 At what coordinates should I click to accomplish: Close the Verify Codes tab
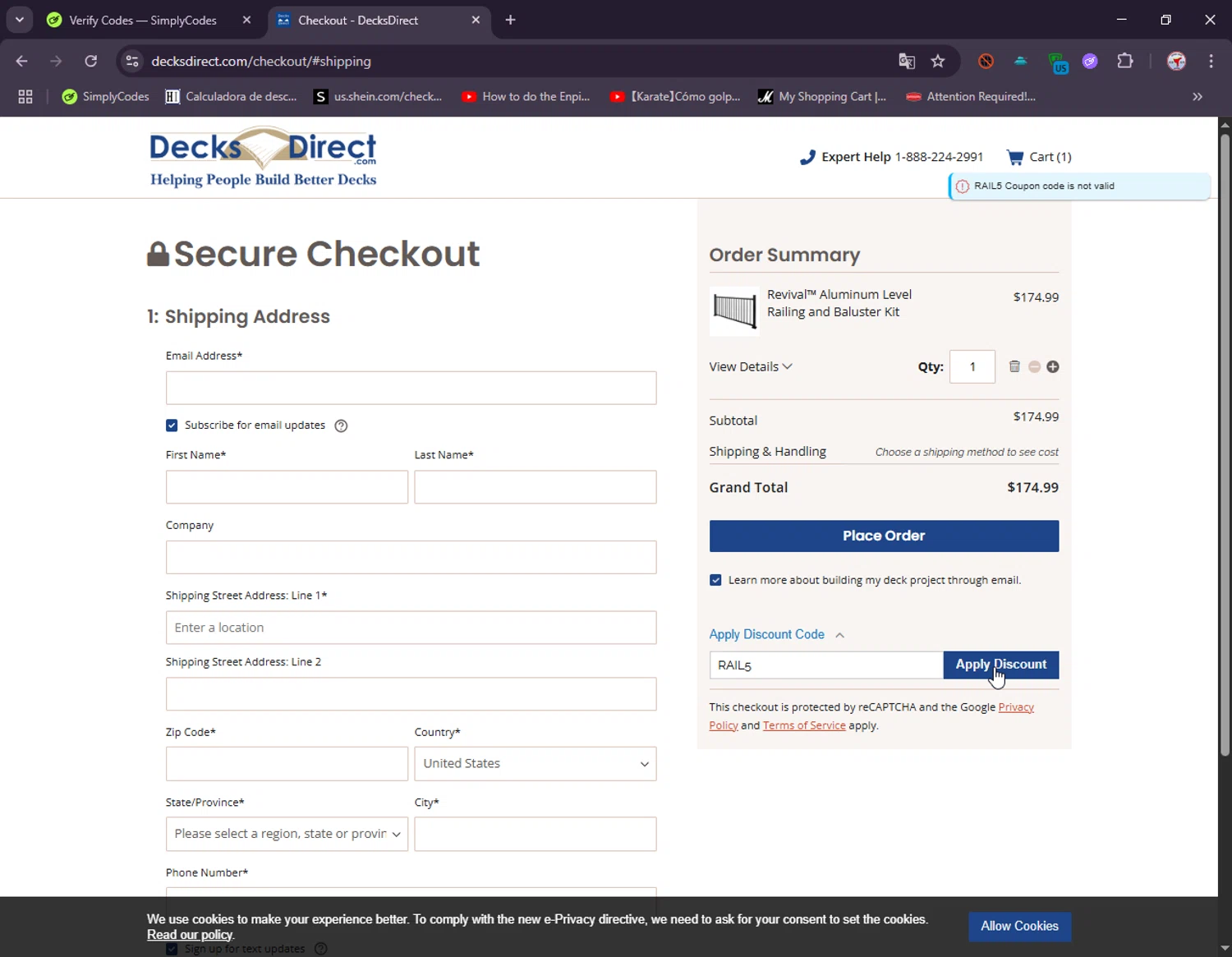coord(246,20)
